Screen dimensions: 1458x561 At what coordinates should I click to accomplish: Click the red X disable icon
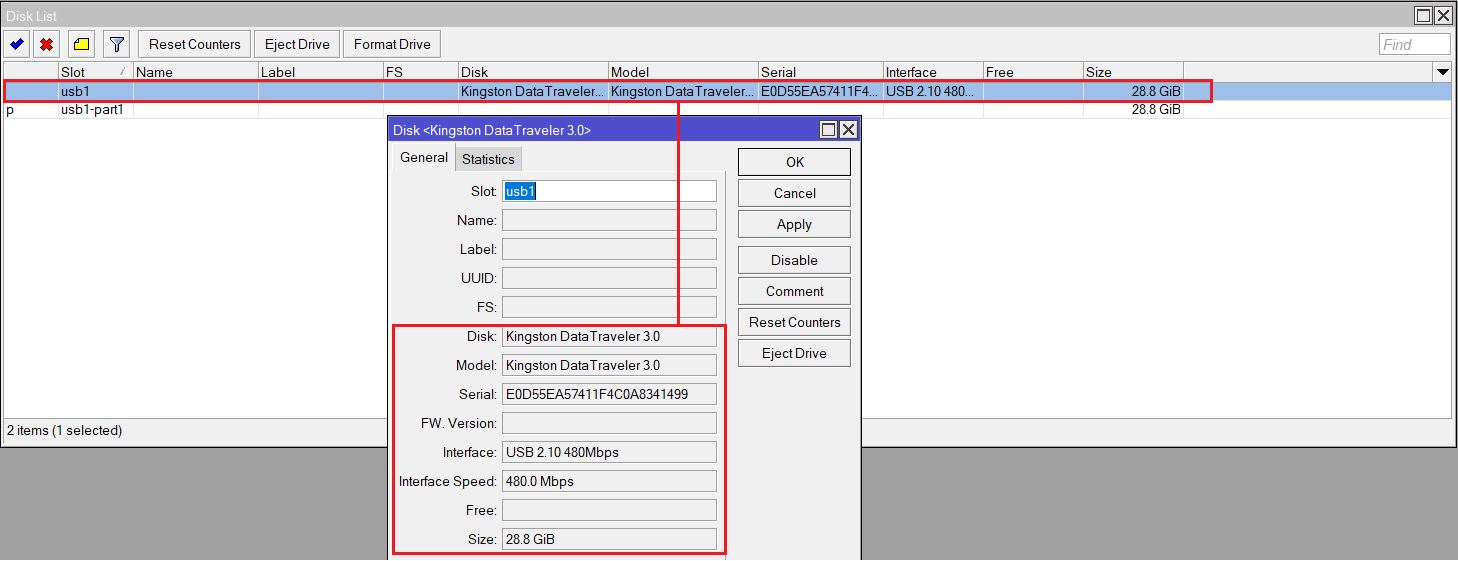pos(46,44)
